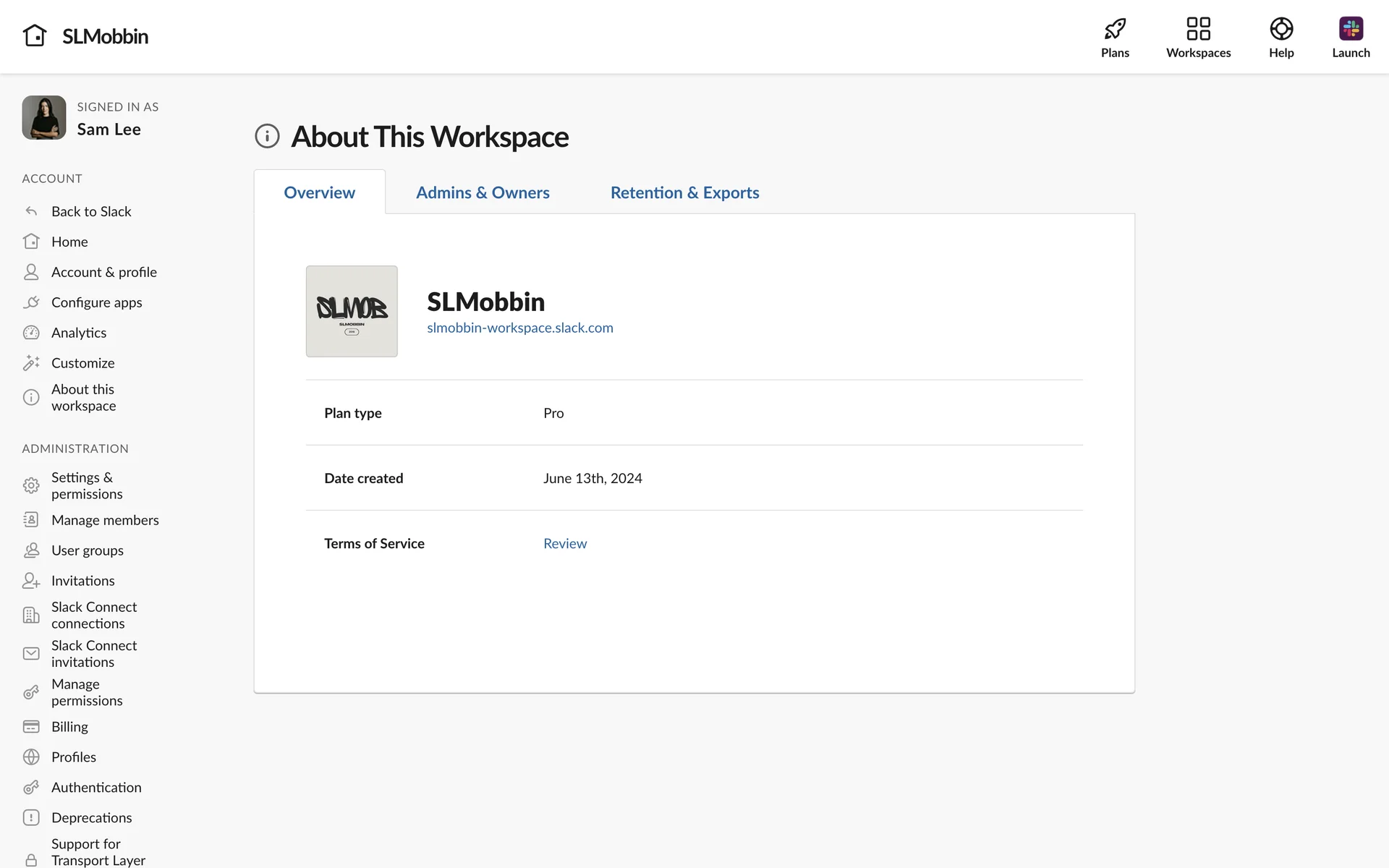
Task: Open Authentication settings in sidebar
Action: coord(96,787)
